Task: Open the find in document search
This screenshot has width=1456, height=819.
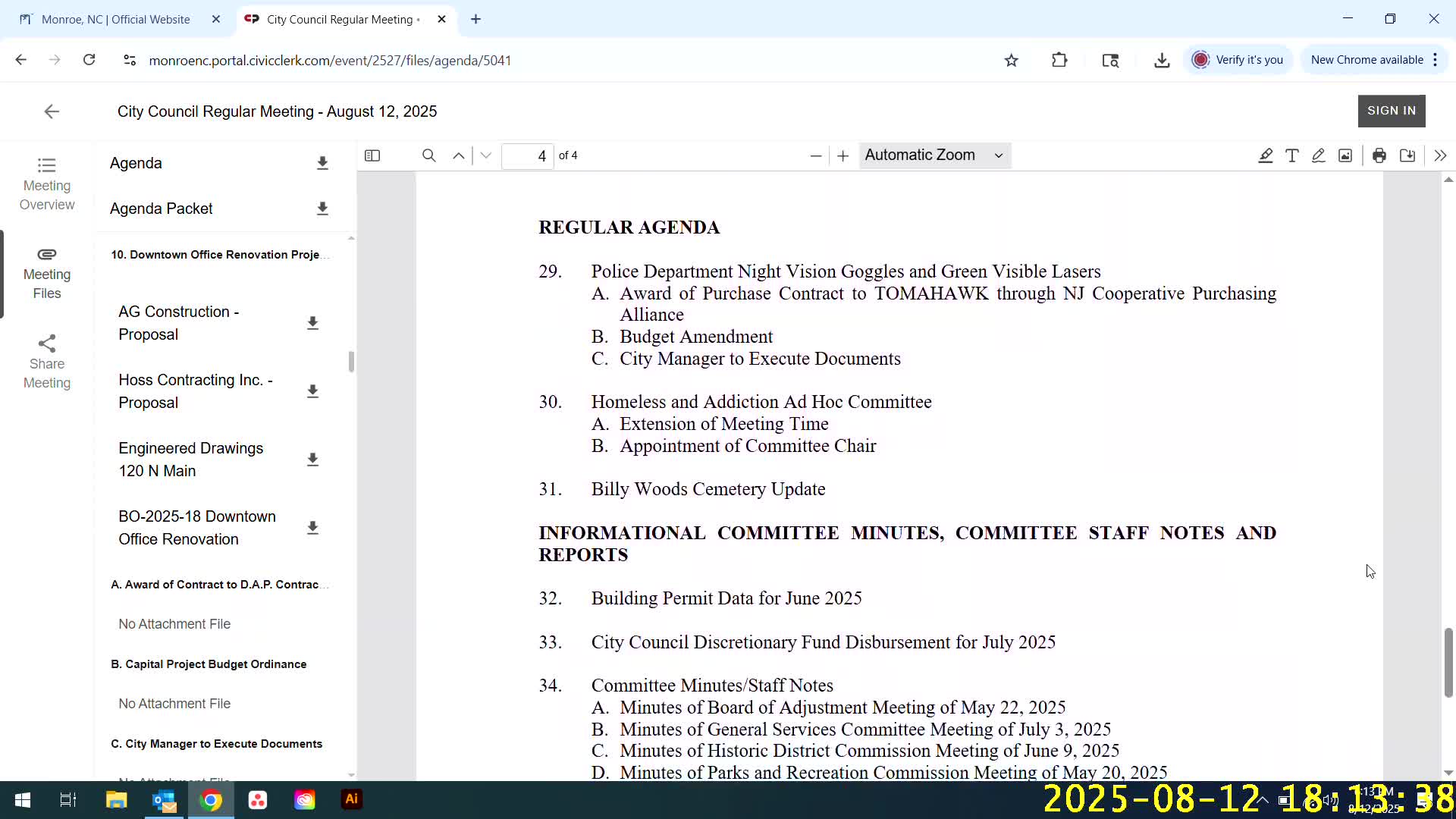Action: [x=428, y=155]
